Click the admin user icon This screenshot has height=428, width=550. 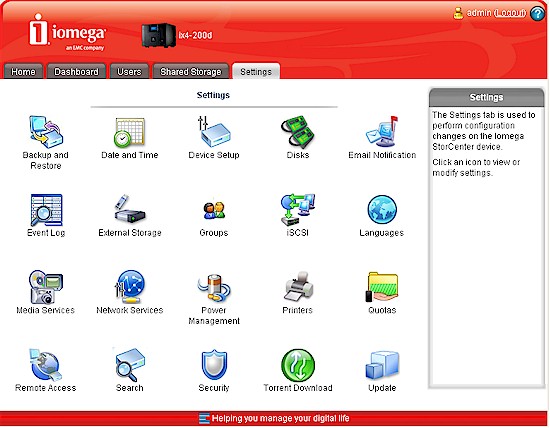coord(458,13)
